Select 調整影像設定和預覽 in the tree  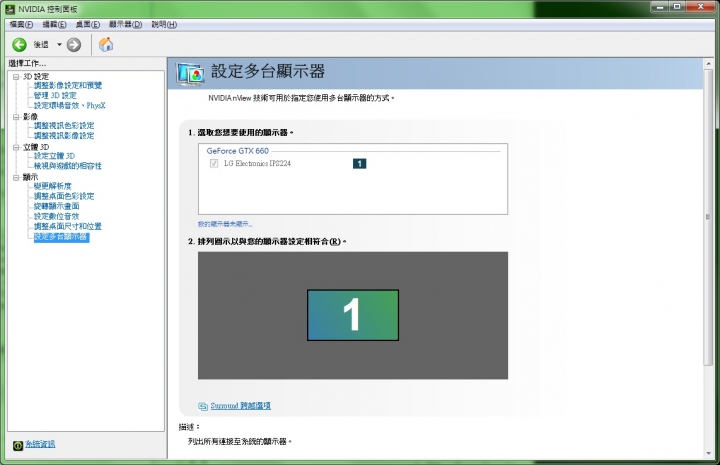(68, 85)
